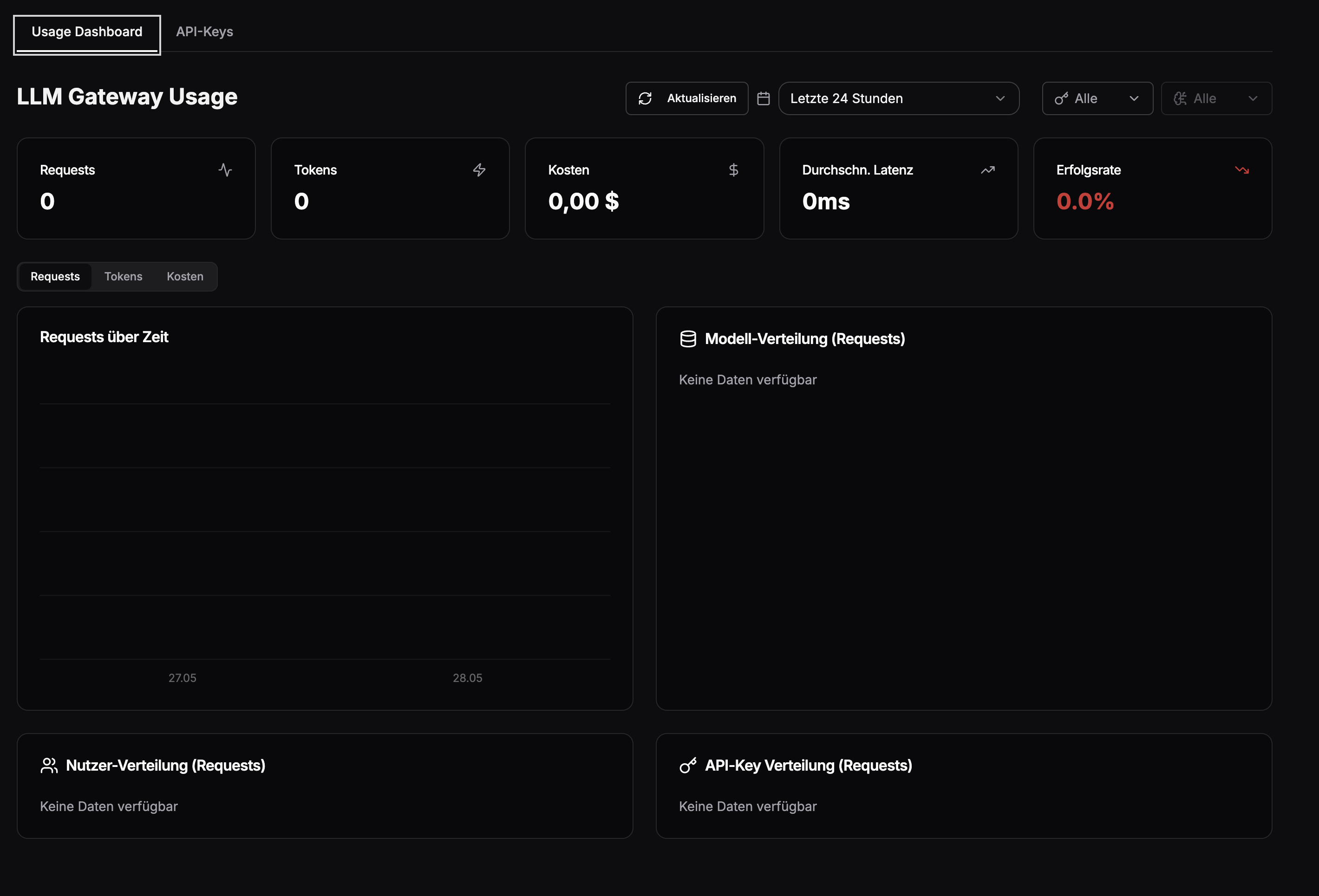Click the trending-up icon on Latenz card

987,170
